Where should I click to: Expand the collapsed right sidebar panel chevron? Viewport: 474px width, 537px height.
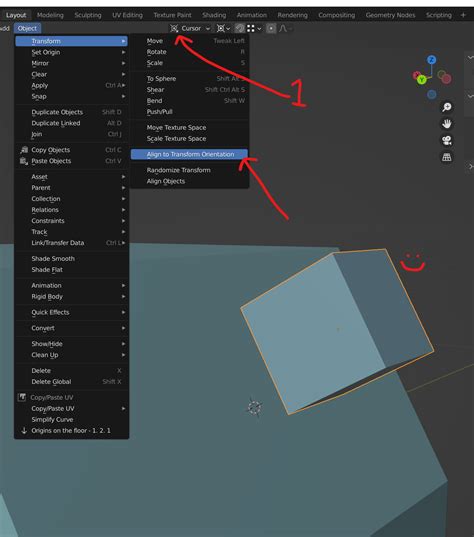(471, 166)
